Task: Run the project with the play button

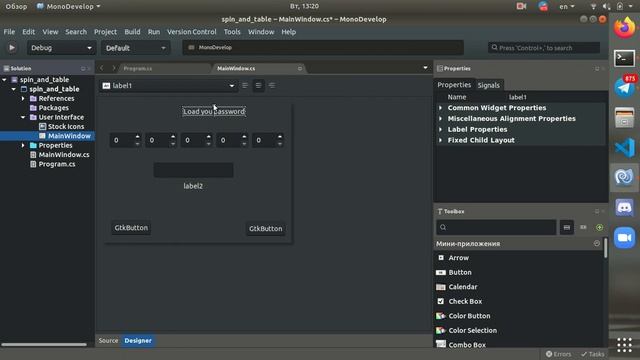Action: pos(12,48)
